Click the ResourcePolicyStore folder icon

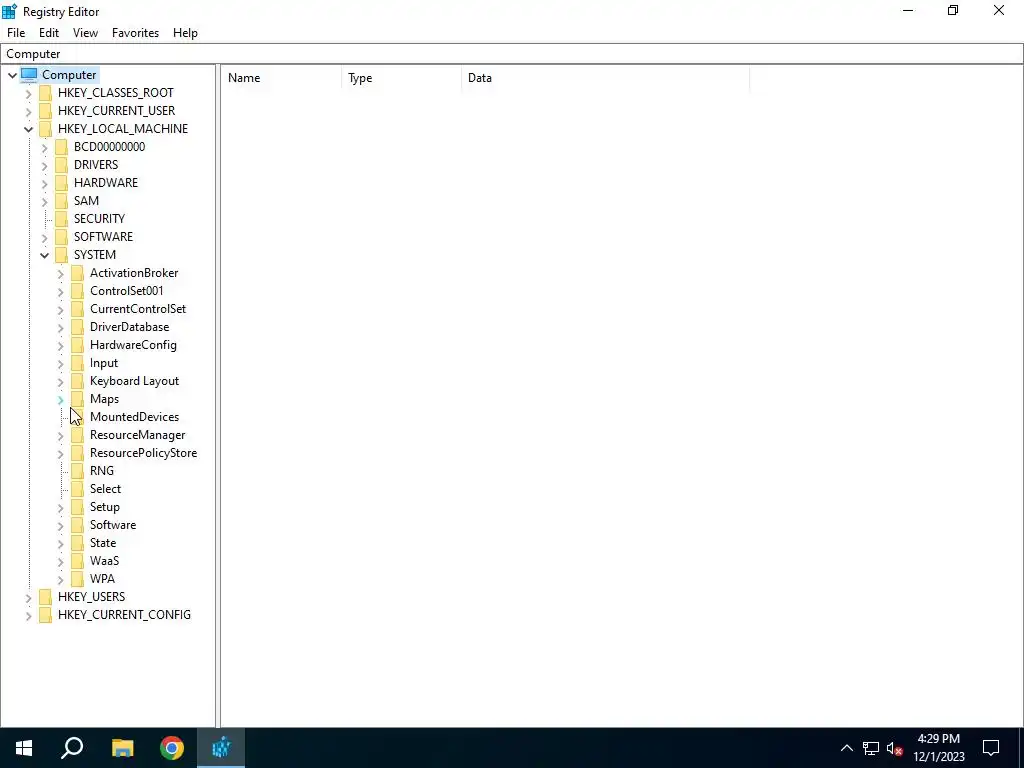pyautogui.click(x=77, y=453)
